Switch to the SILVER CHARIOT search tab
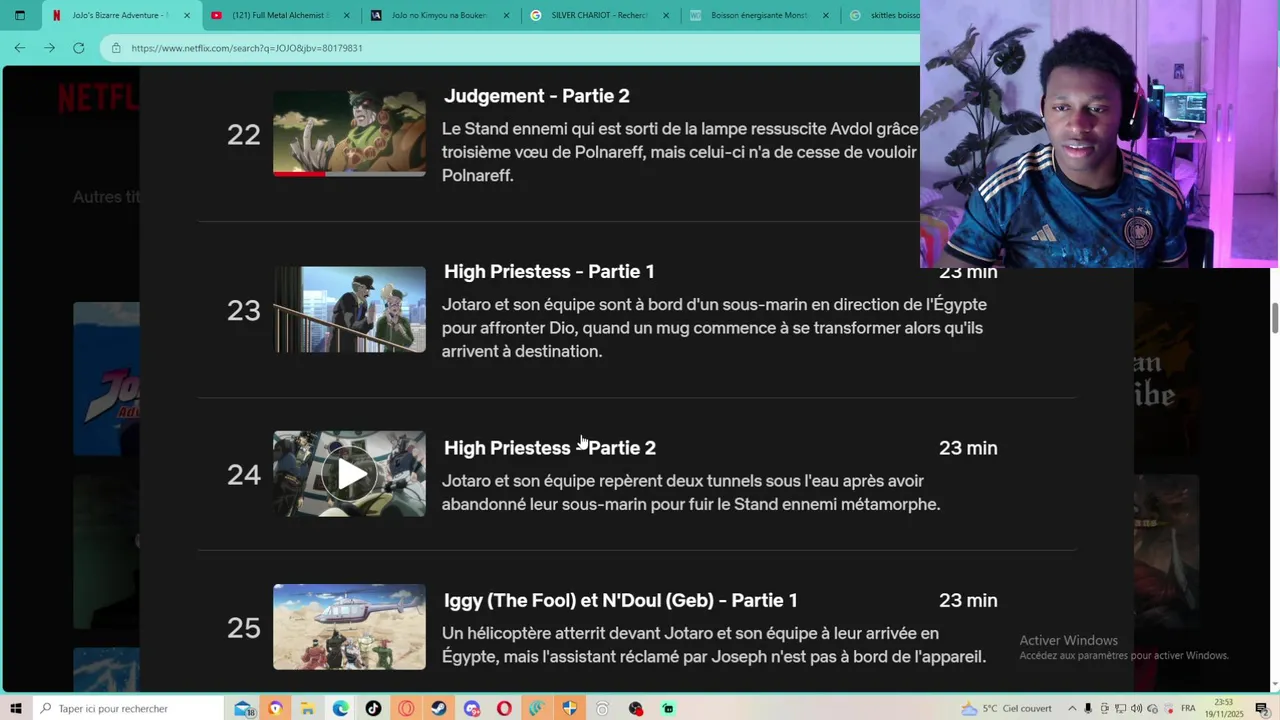1280x720 pixels. point(598,15)
